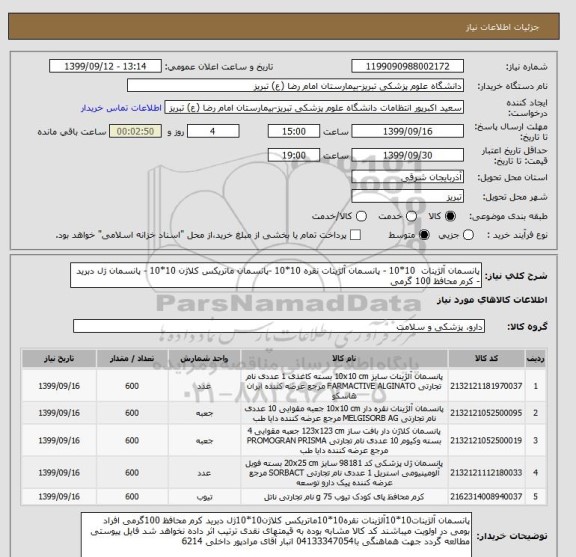Click request creator name field
This screenshot has height=557, width=576.
(x=314, y=108)
